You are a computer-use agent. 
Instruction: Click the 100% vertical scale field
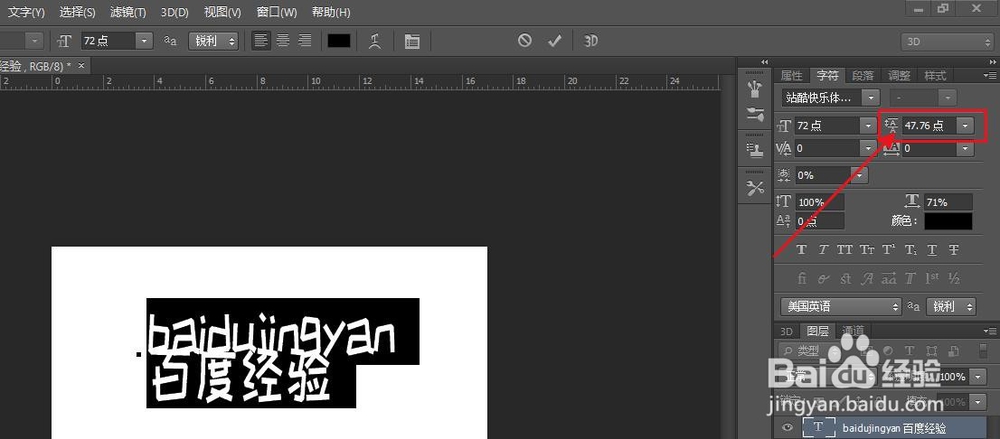tap(820, 202)
